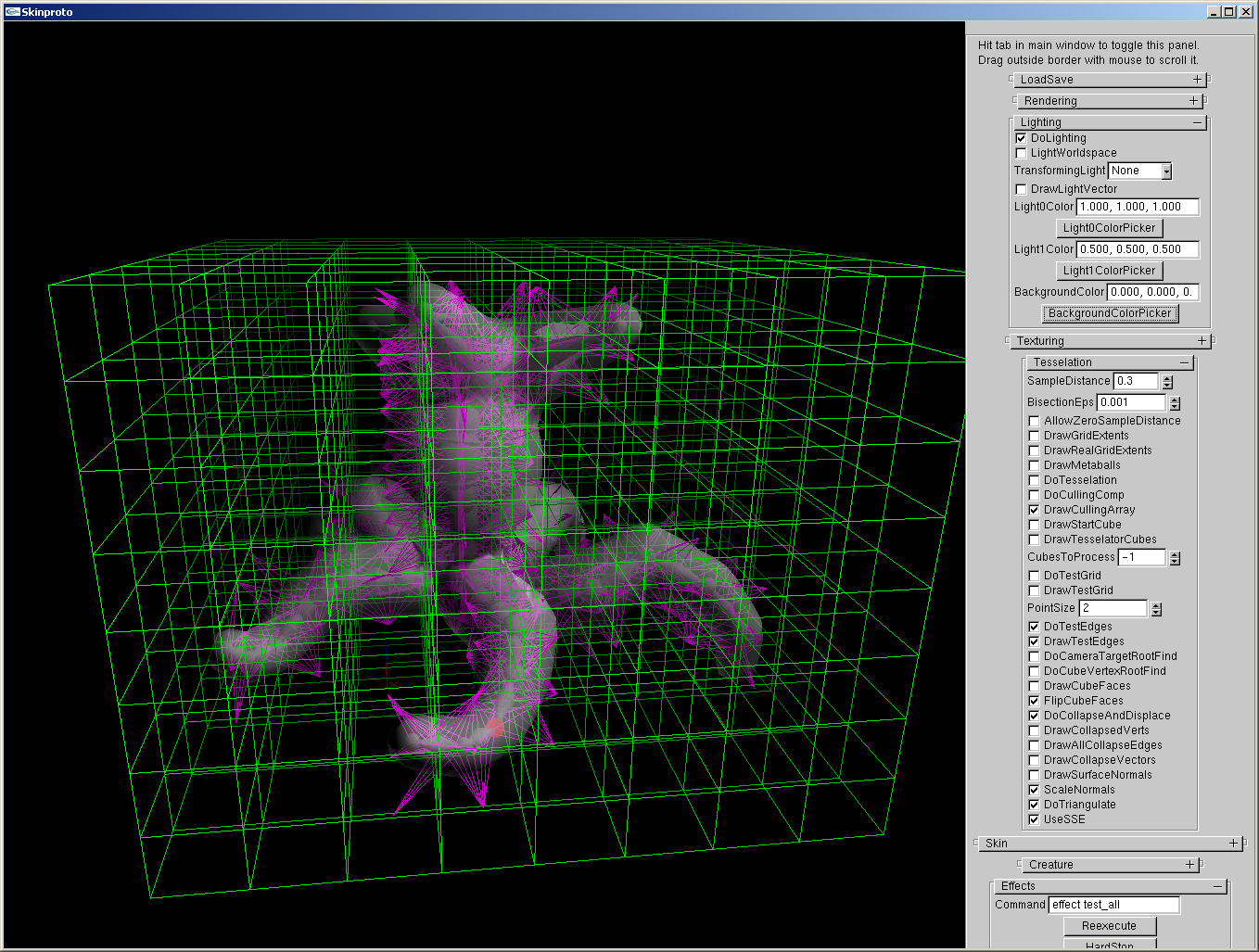Image resolution: width=1259 pixels, height=952 pixels.
Task: Click the Reexecute button
Action: (1109, 926)
